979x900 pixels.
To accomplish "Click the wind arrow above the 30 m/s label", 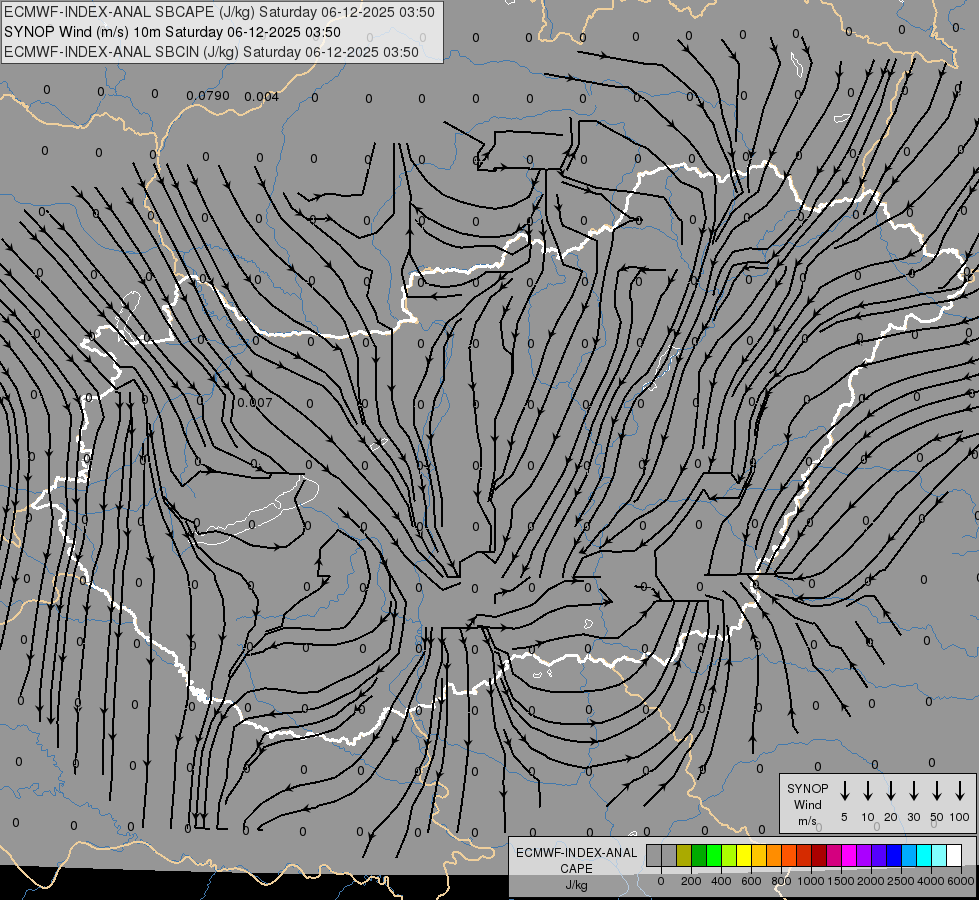I will tap(913, 791).
